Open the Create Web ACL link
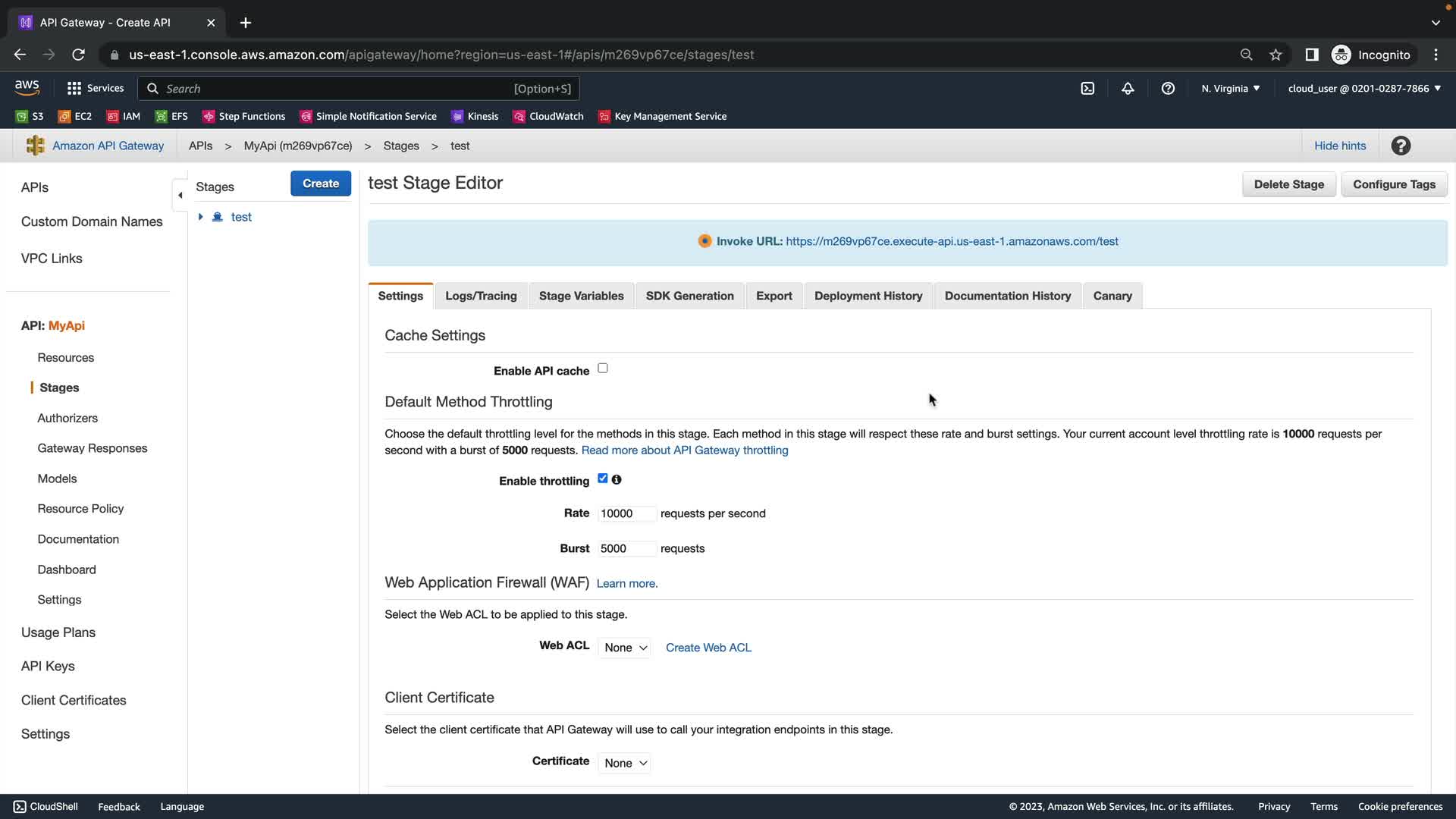This screenshot has width=1456, height=819. pyautogui.click(x=708, y=648)
